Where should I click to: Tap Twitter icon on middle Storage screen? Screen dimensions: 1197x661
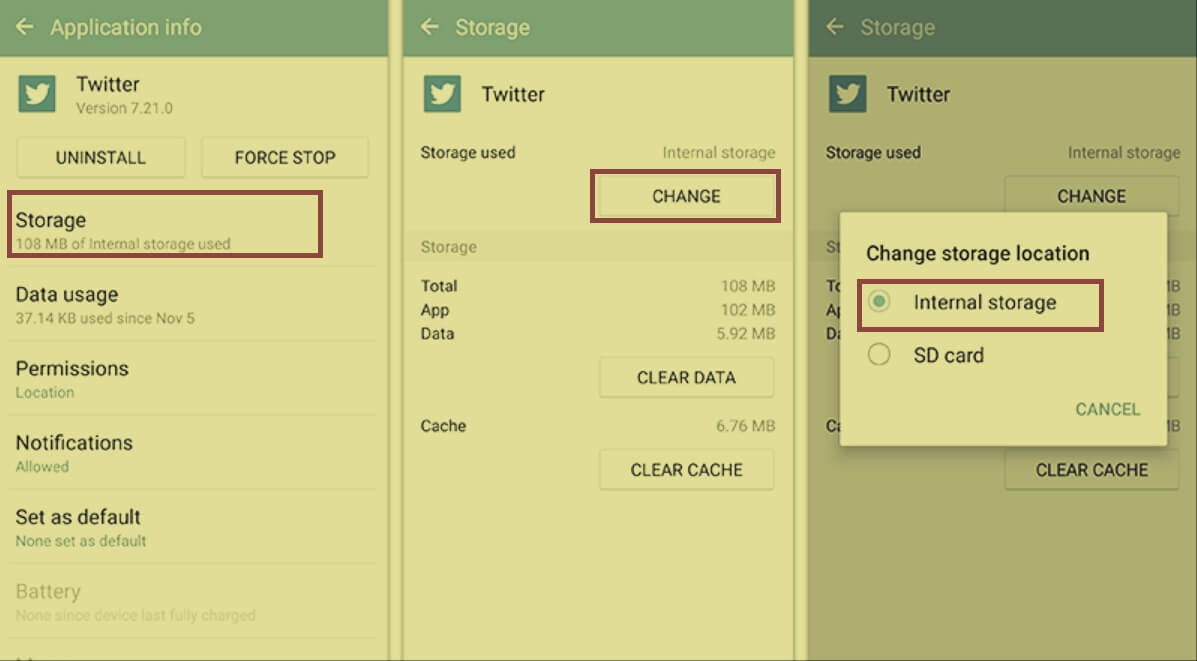click(442, 94)
